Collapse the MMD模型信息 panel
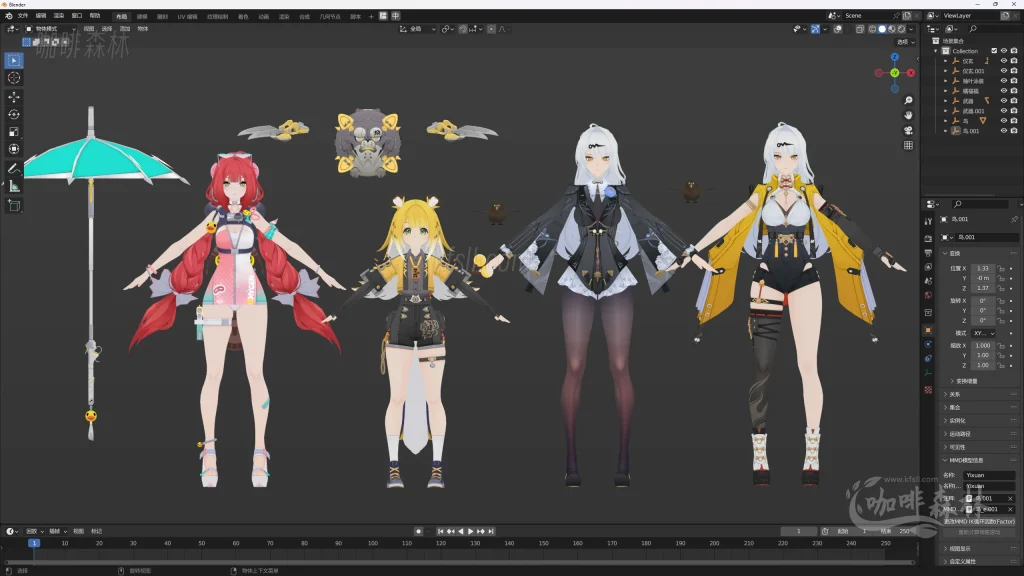The image size is (1024, 576). (x=980, y=460)
